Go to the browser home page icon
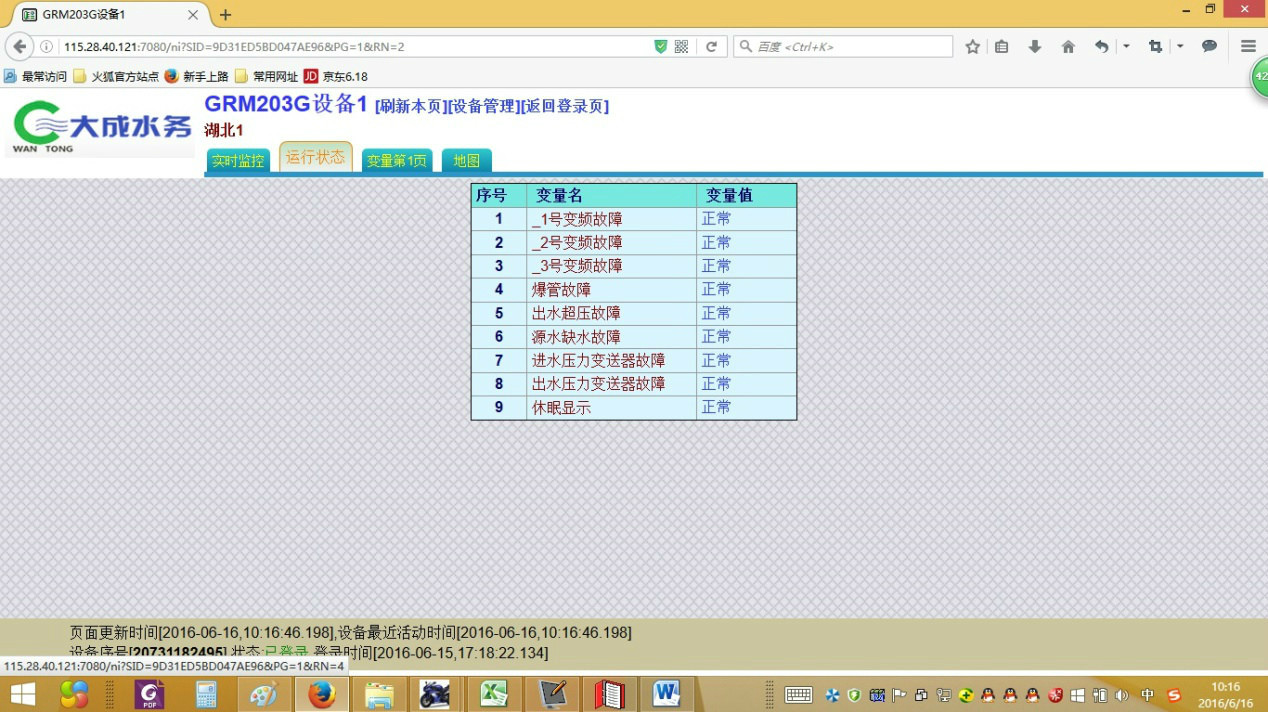The width and height of the screenshot is (1268, 712). pos(1068,47)
